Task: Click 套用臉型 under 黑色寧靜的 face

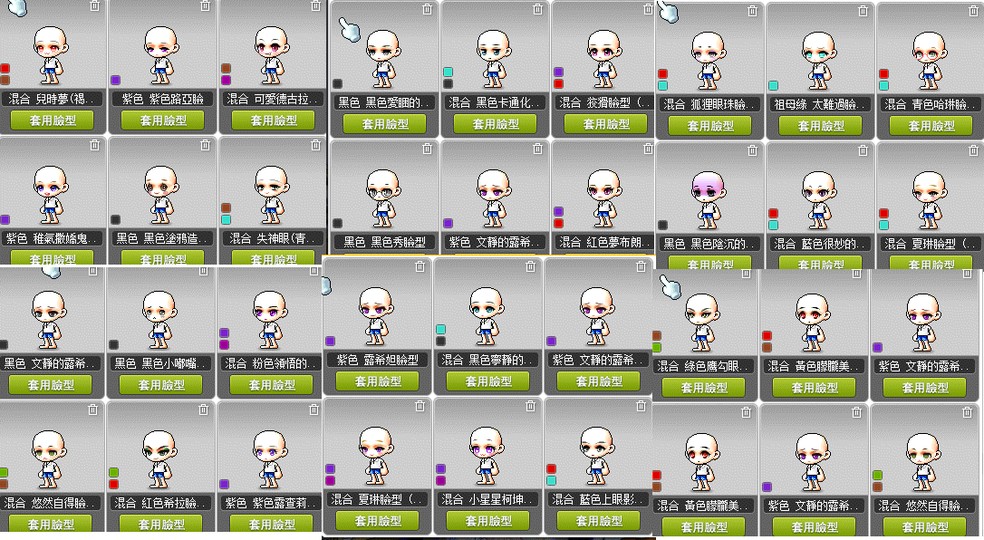Action: pyautogui.click(x=488, y=381)
